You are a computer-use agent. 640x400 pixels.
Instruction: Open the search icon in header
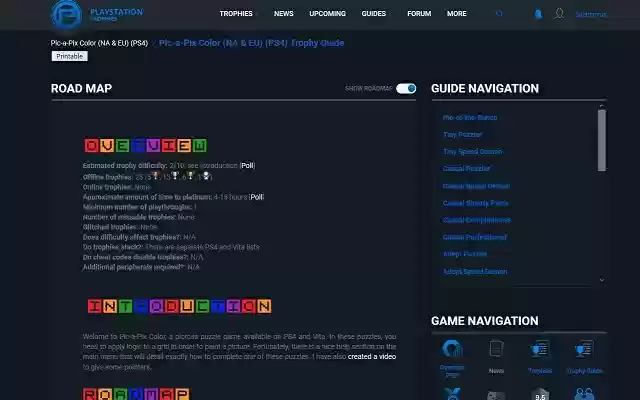(499, 14)
